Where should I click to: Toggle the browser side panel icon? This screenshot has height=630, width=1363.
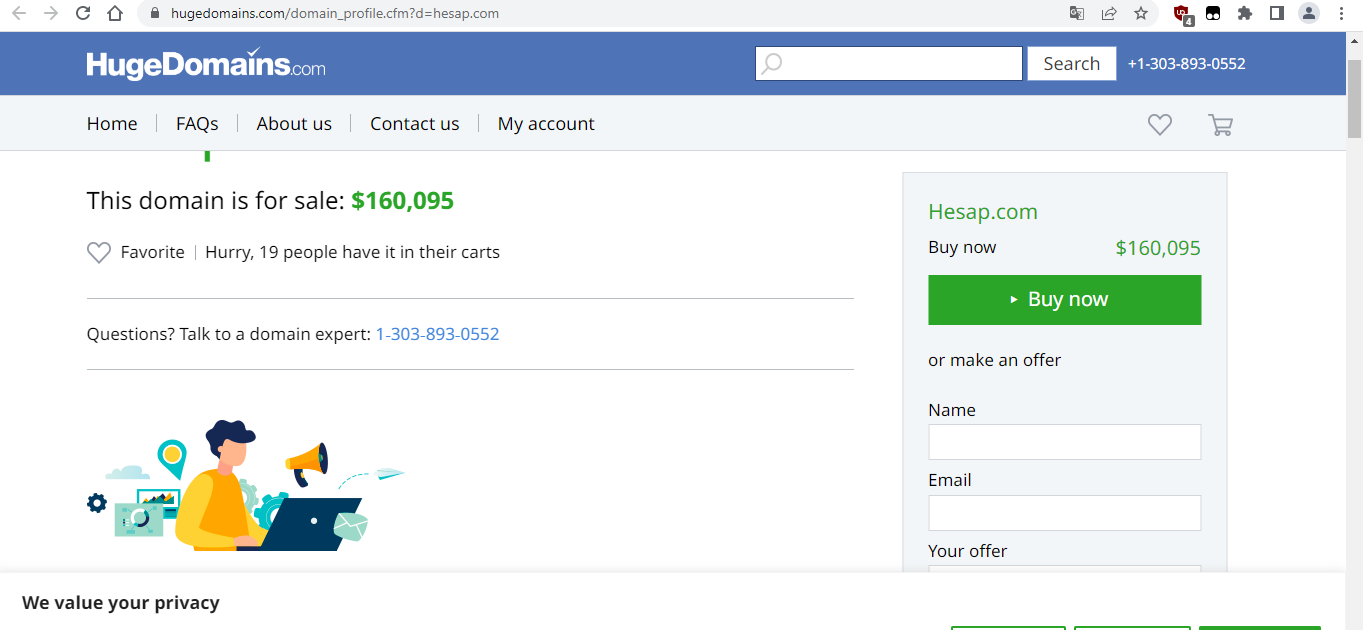pyautogui.click(x=1277, y=14)
